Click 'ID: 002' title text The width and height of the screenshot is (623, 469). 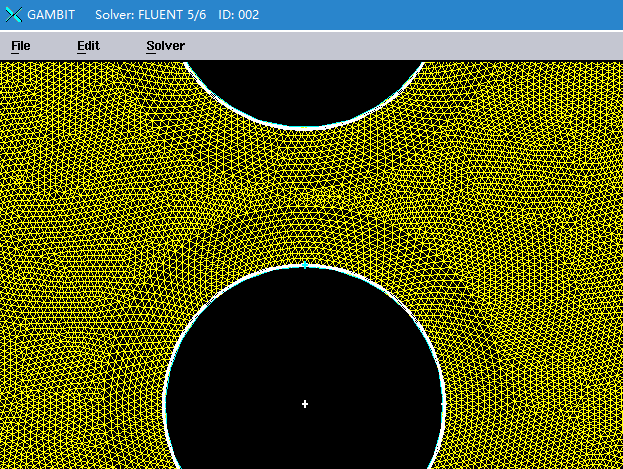tap(238, 15)
